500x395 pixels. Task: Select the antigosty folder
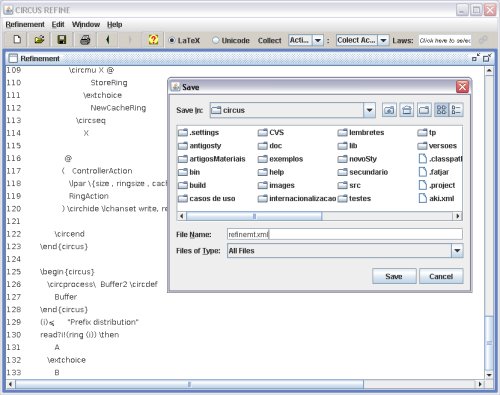199,146
